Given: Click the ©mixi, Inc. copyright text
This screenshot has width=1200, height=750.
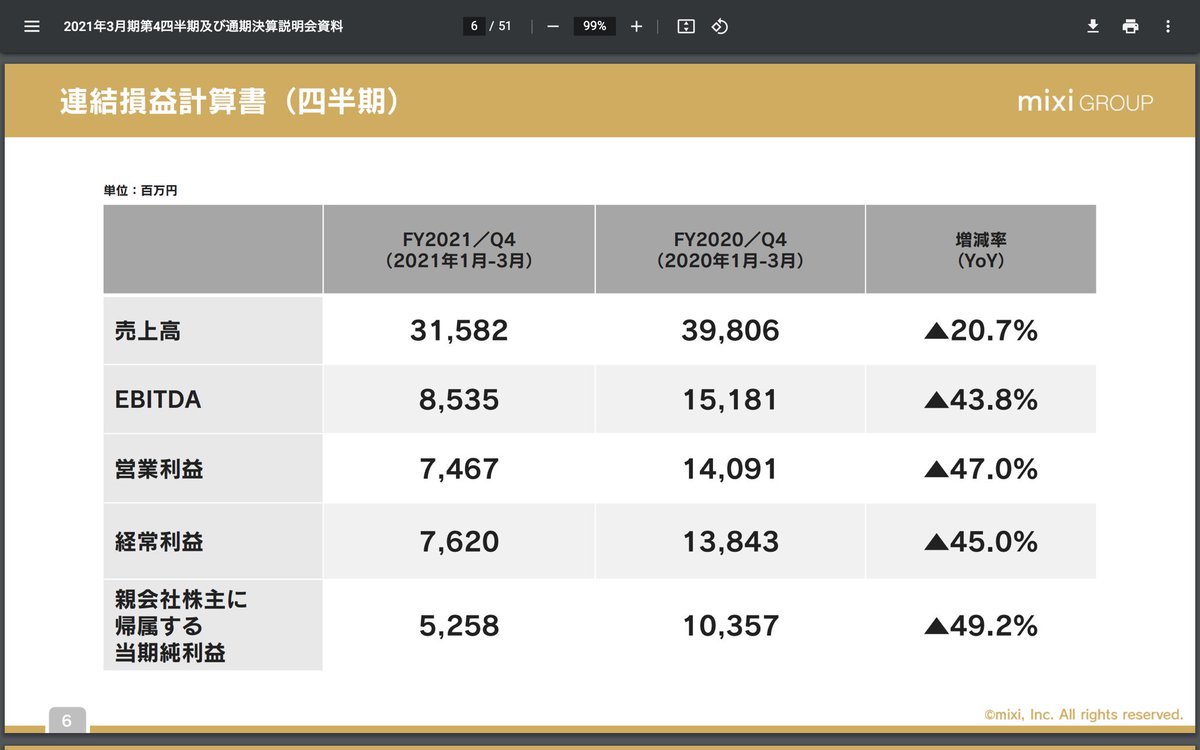Looking at the screenshot, I should tap(1083, 714).
